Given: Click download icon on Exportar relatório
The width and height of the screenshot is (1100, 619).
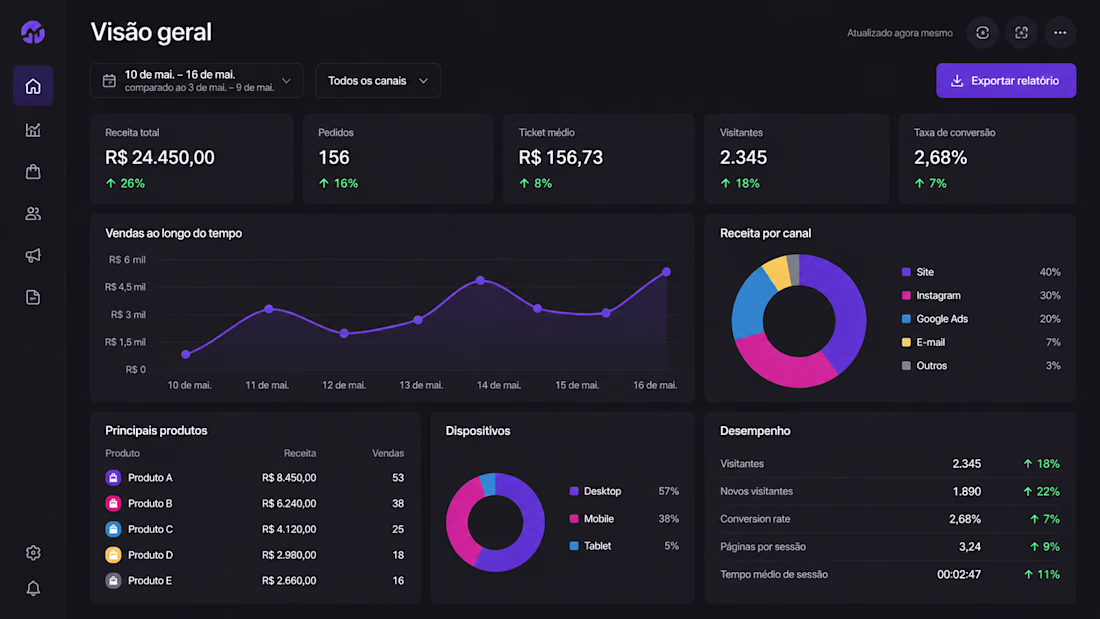Looking at the screenshot, I should tap(957, 81).
